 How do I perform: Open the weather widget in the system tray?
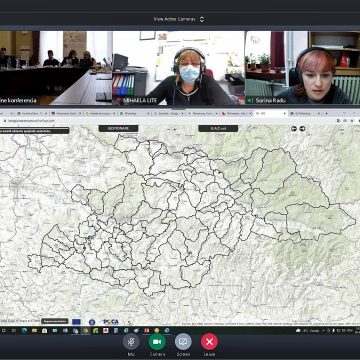tap(307, 330)
